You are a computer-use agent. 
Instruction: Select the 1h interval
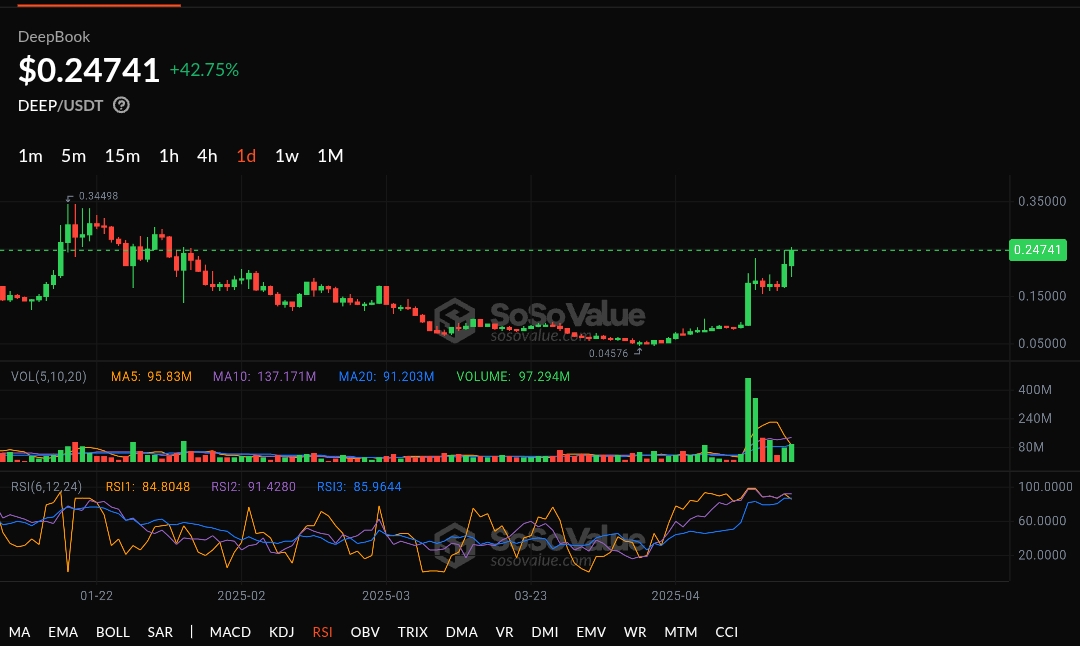[169, 156]
